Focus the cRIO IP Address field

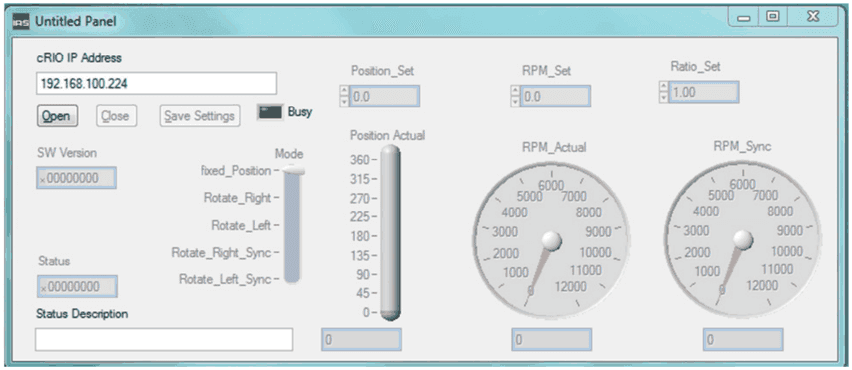point(156,84)
